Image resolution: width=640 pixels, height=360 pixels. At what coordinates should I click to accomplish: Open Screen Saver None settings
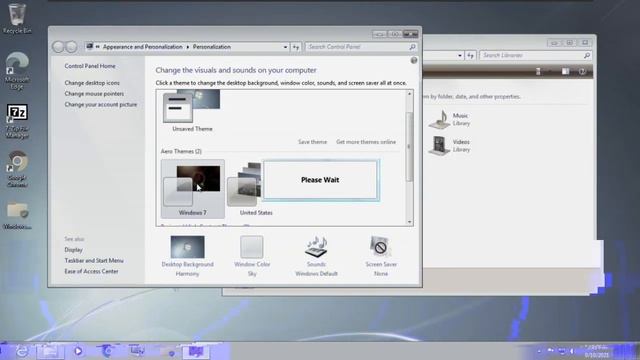click(x=381, y=256)
